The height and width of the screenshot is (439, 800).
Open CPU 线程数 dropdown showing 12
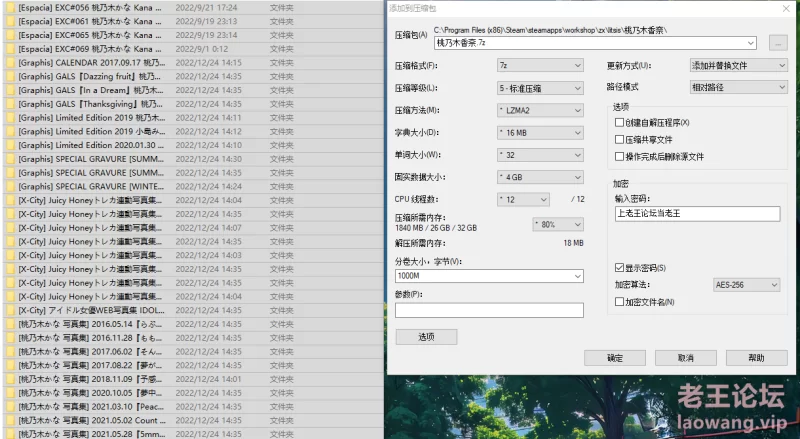[523, 200]
